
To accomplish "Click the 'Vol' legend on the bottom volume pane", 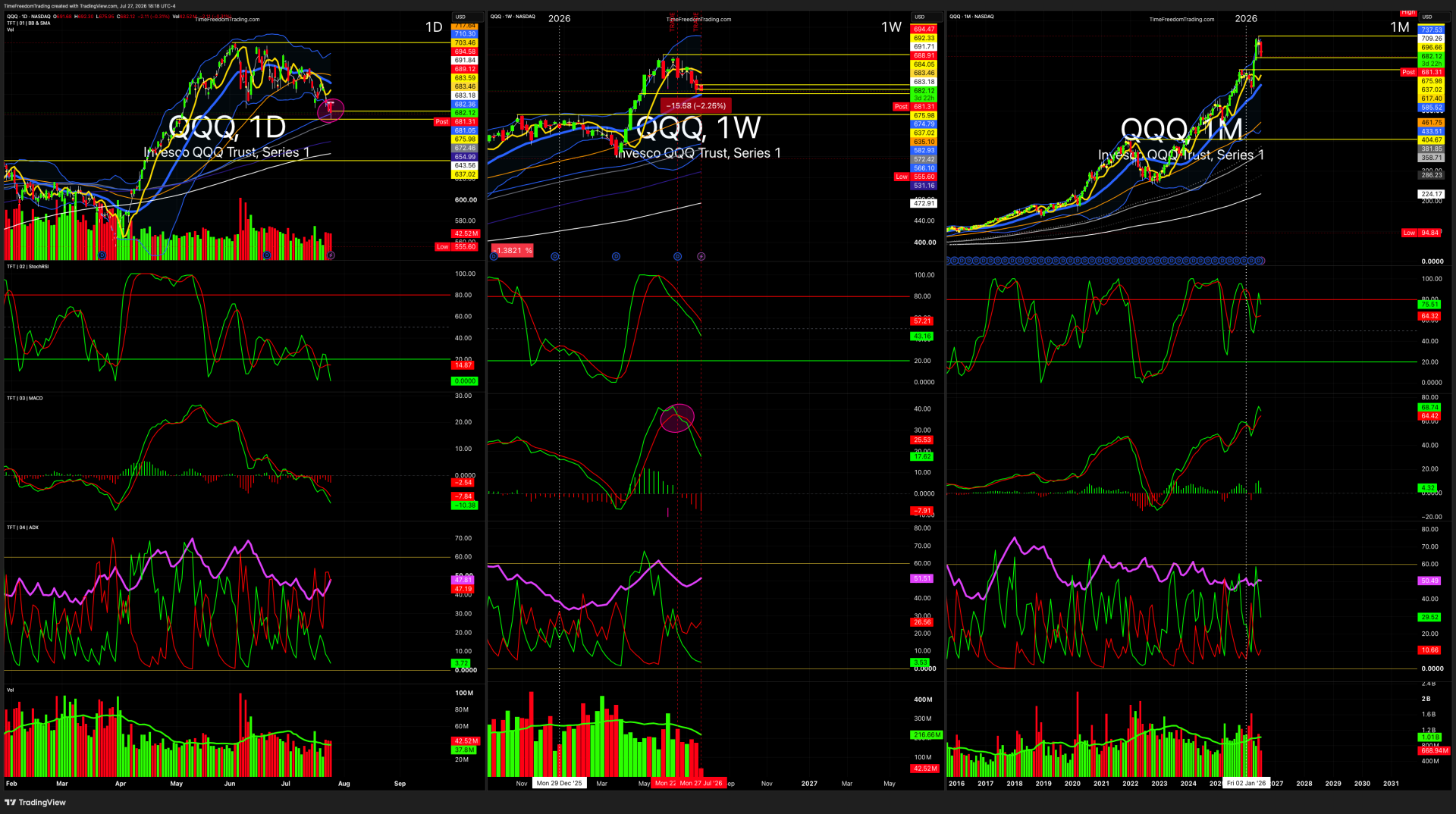I will tap(11, 690).
